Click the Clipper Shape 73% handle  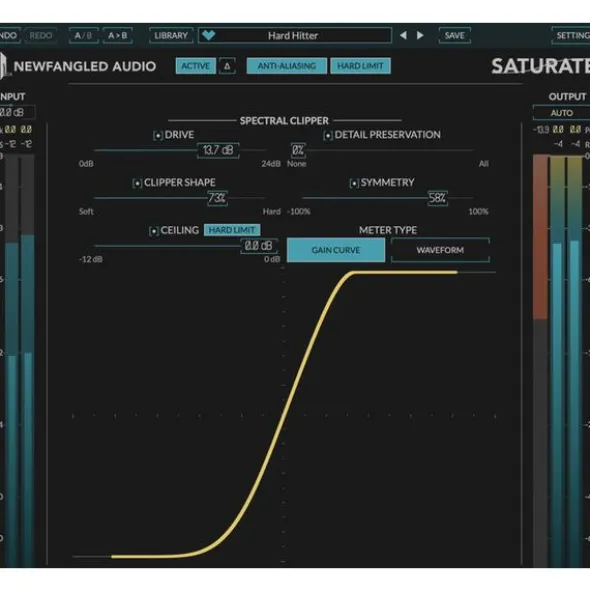pyautogui.click(x=217, y=198)
